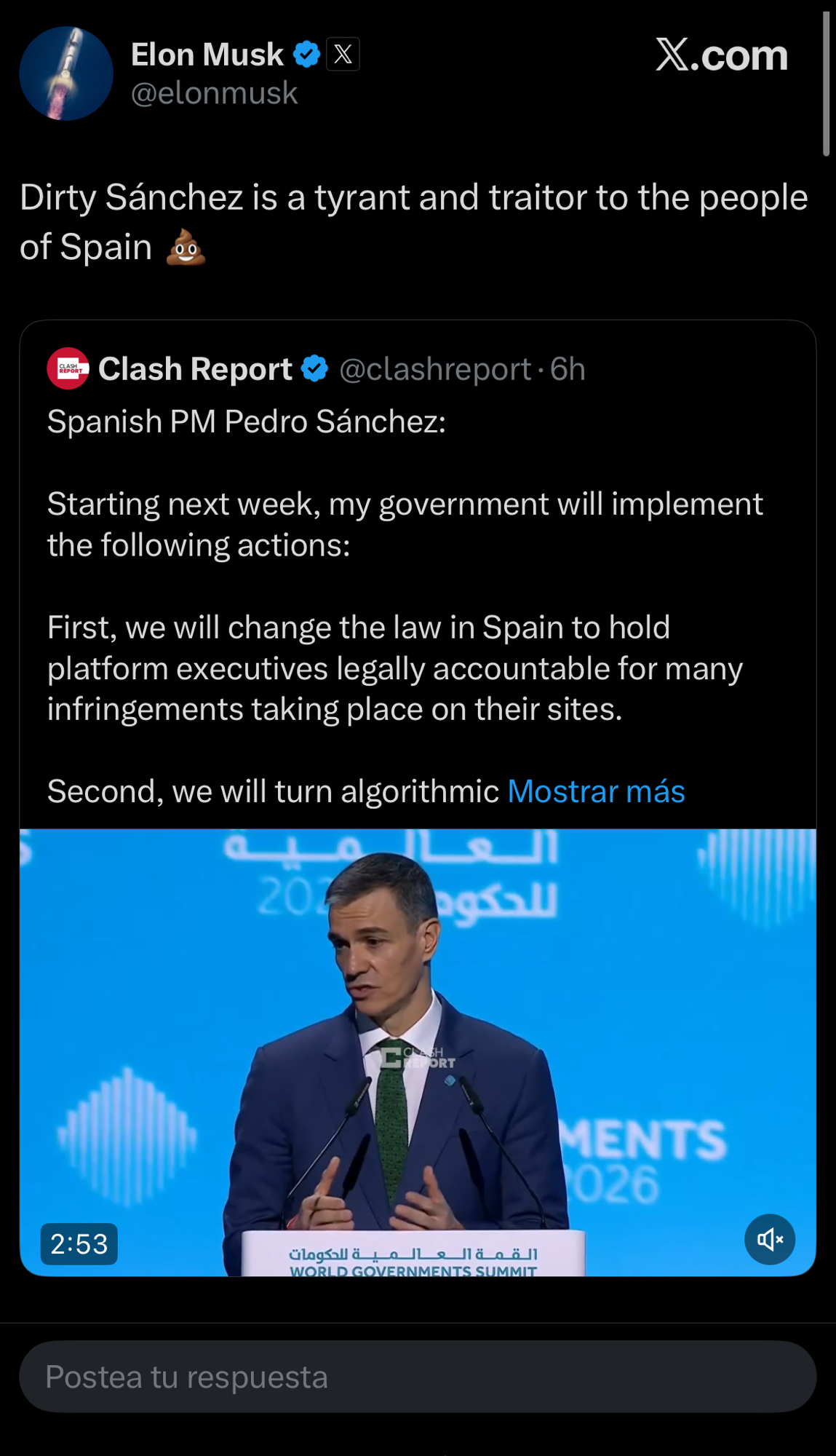The width and height of the screenshot is (836, 1456).
Task: Open the Elon Musk display name
Action: [x=207, y=55]
